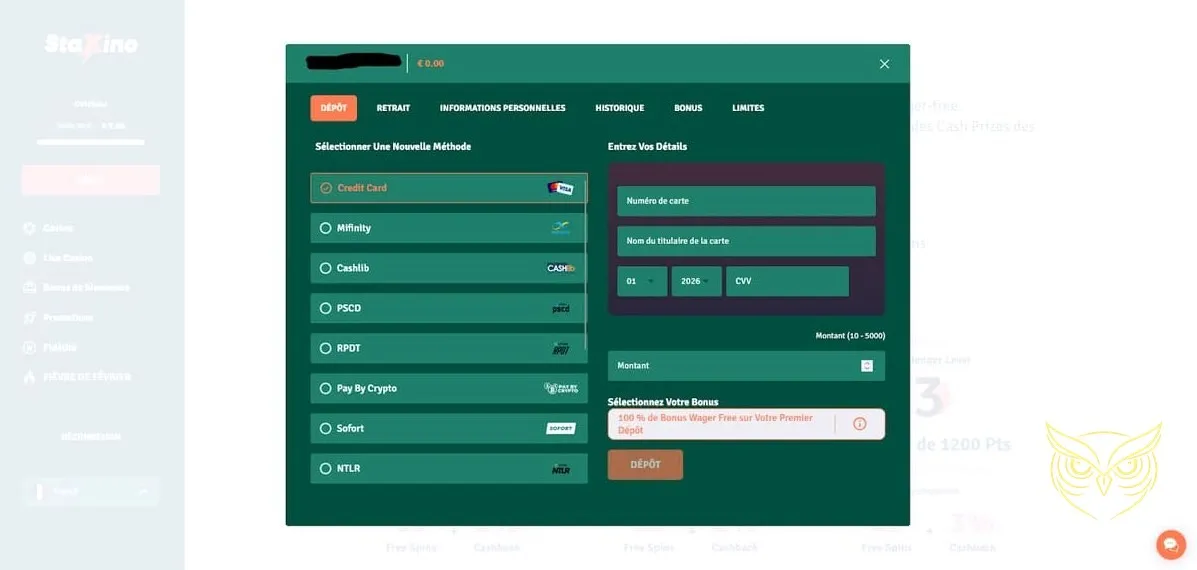Screen dimensions: 1197x570
Task: Click the Cashlib logo icon
Action: pos(560,268)
